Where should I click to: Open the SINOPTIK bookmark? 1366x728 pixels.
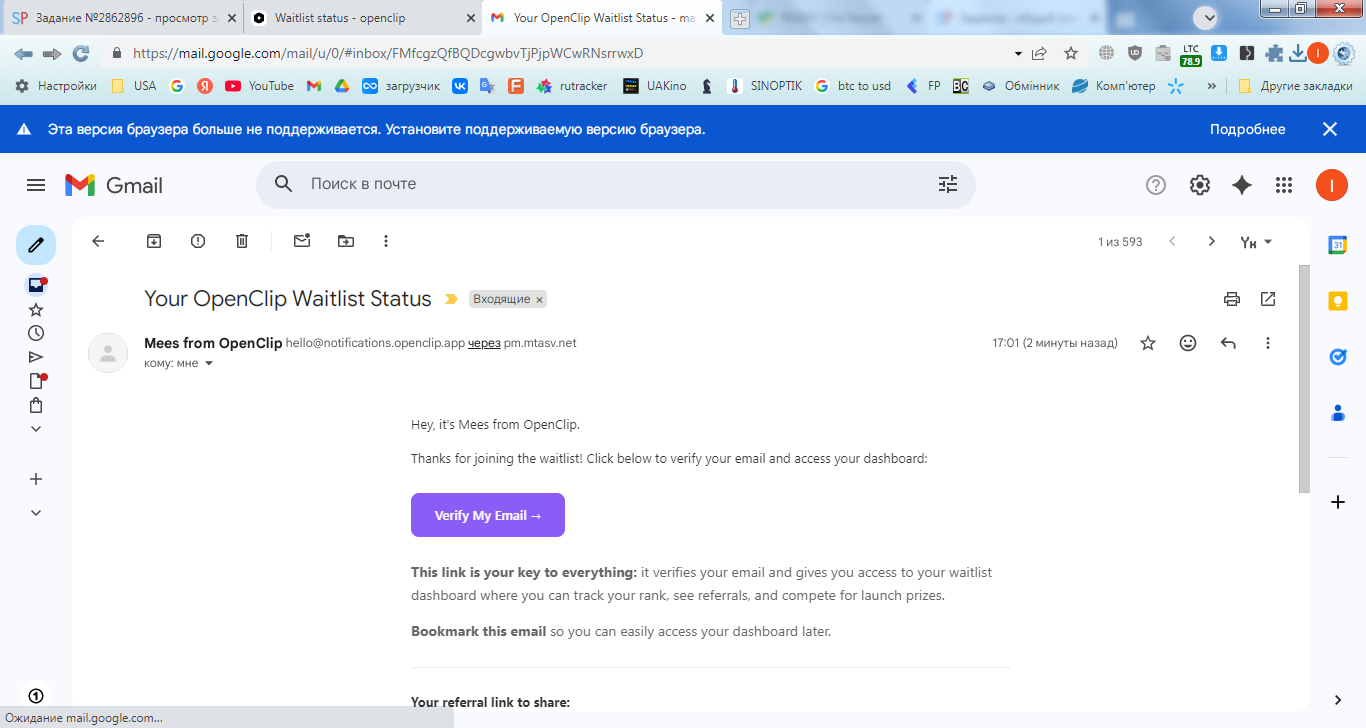pos(764,86)
